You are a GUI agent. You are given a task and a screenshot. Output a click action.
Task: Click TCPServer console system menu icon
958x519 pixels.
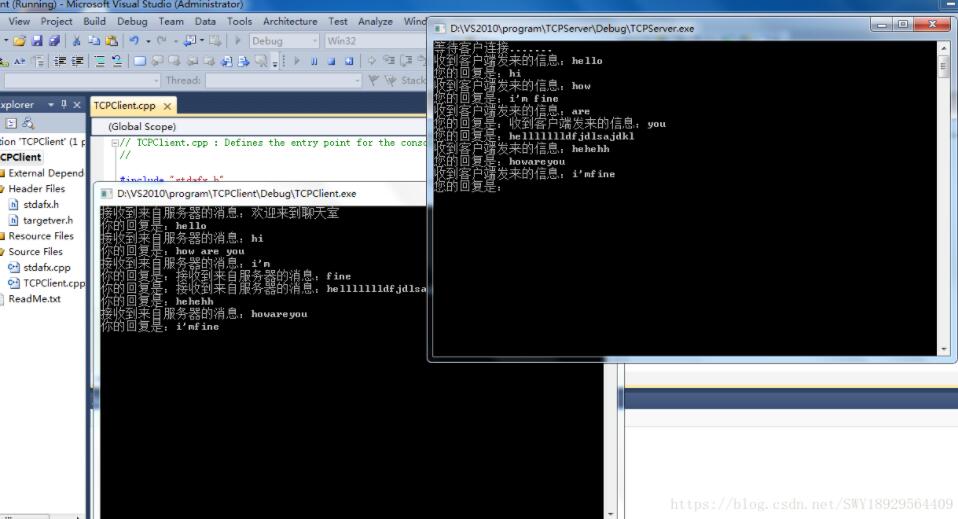439,28
